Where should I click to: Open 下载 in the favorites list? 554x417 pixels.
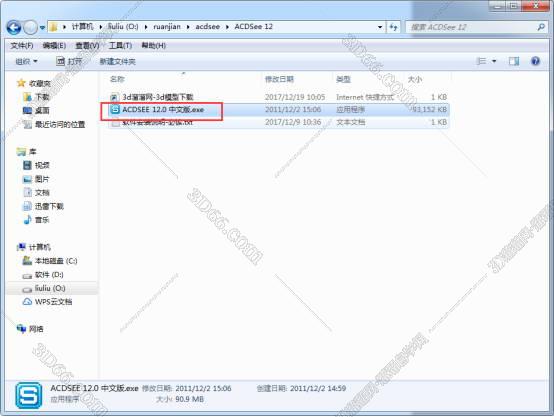tap(42, 97)
